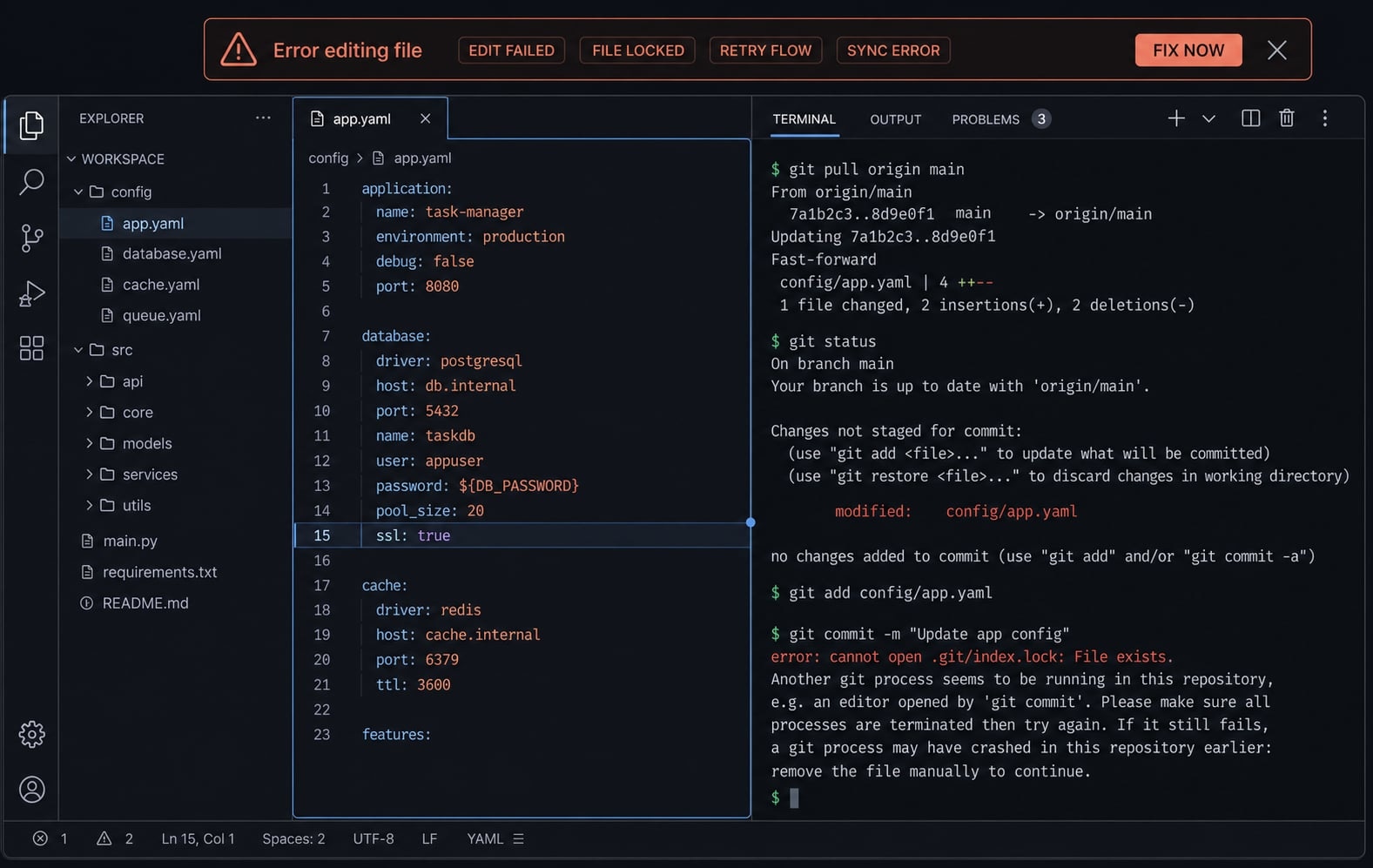Dismiss the error banner with X

pyautogui.click(x=1276, y=50)
